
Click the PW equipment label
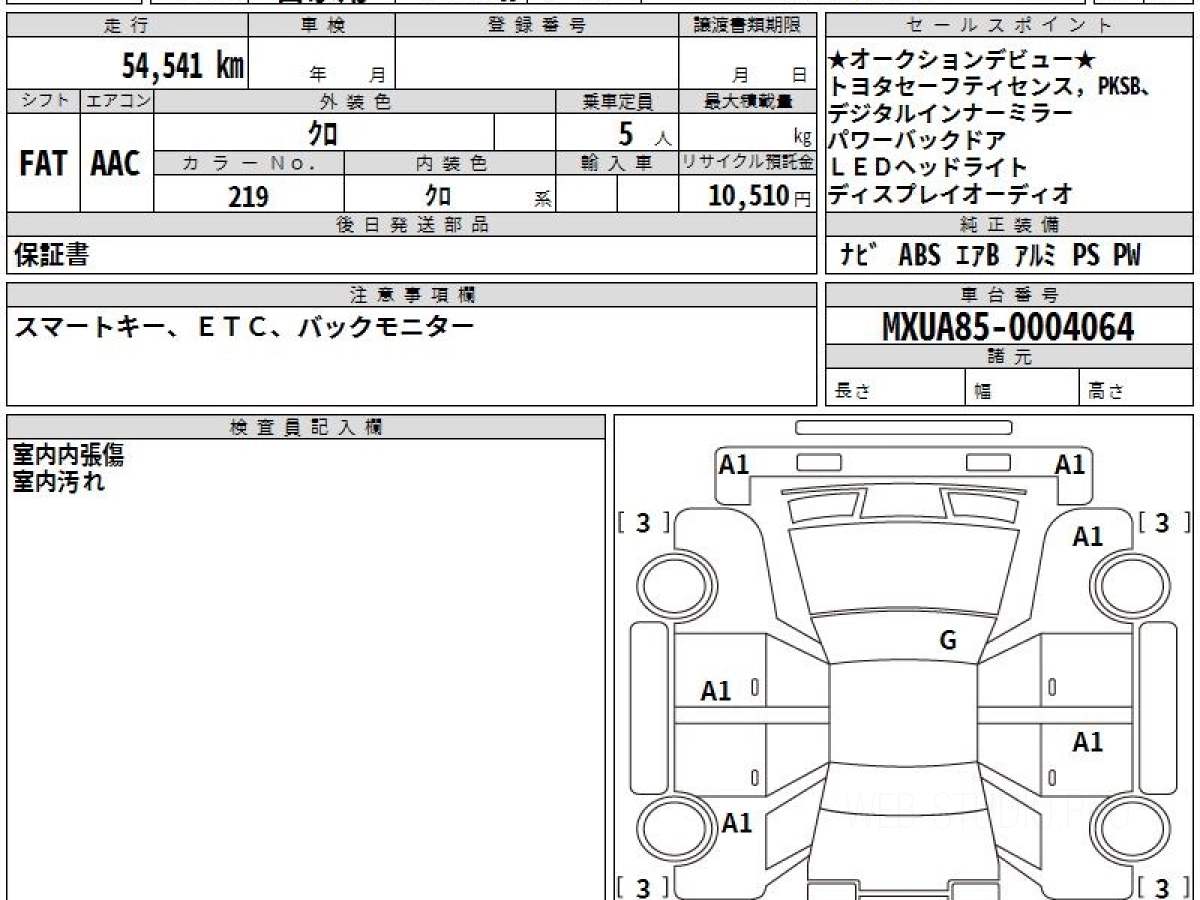click(x=1126, y=255)
